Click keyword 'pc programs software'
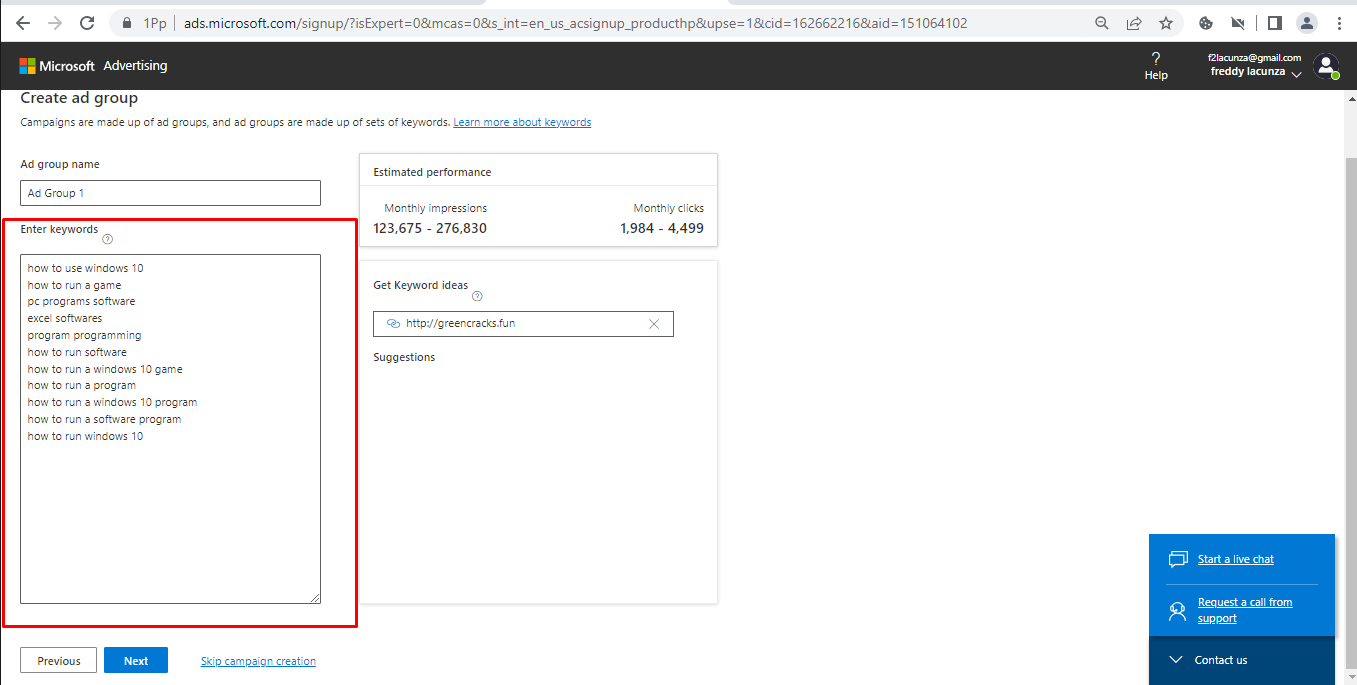This screenshot has width=1357, height=685. (x=81, y=301)
